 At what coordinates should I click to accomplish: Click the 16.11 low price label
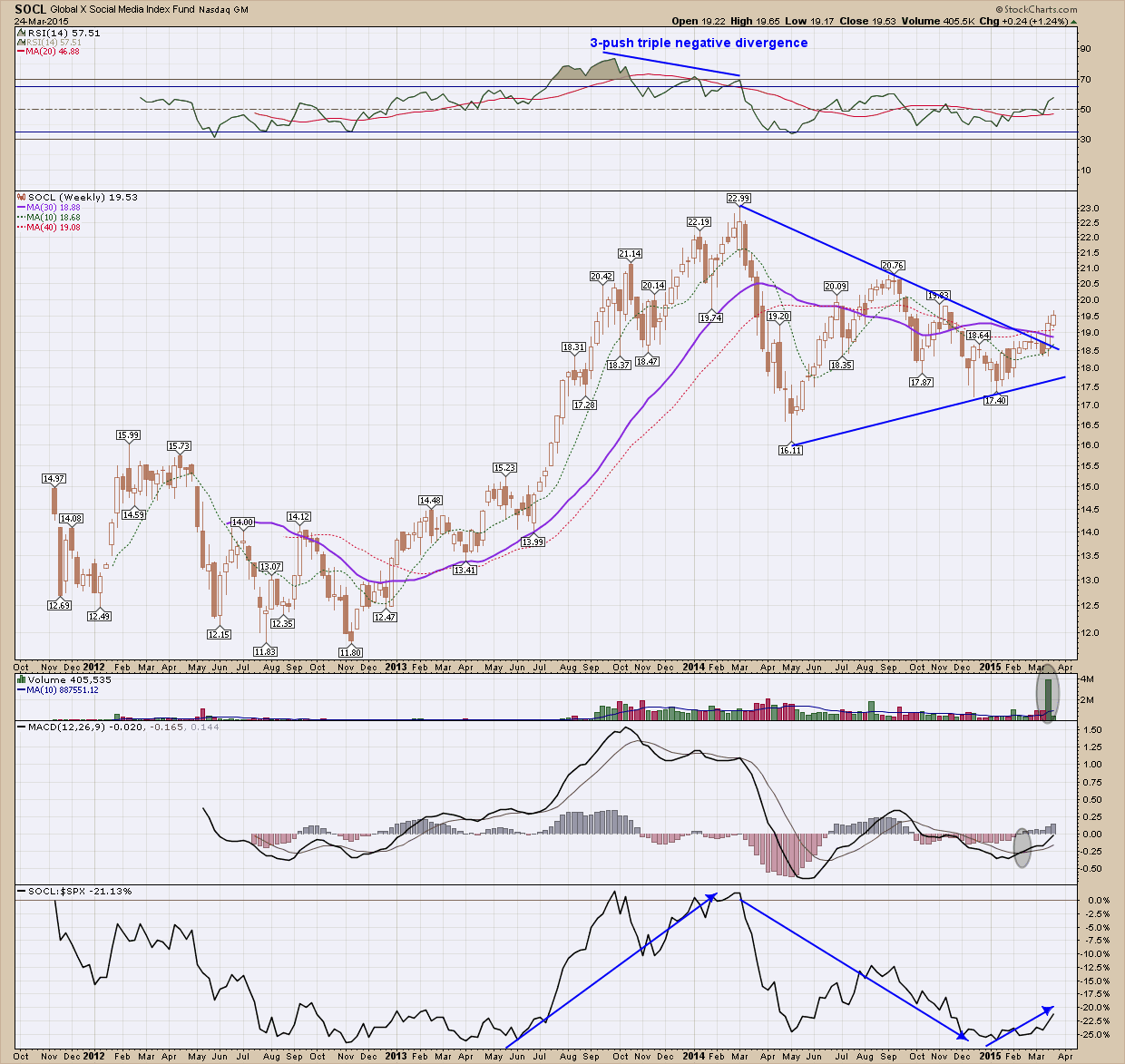[791, 450]
